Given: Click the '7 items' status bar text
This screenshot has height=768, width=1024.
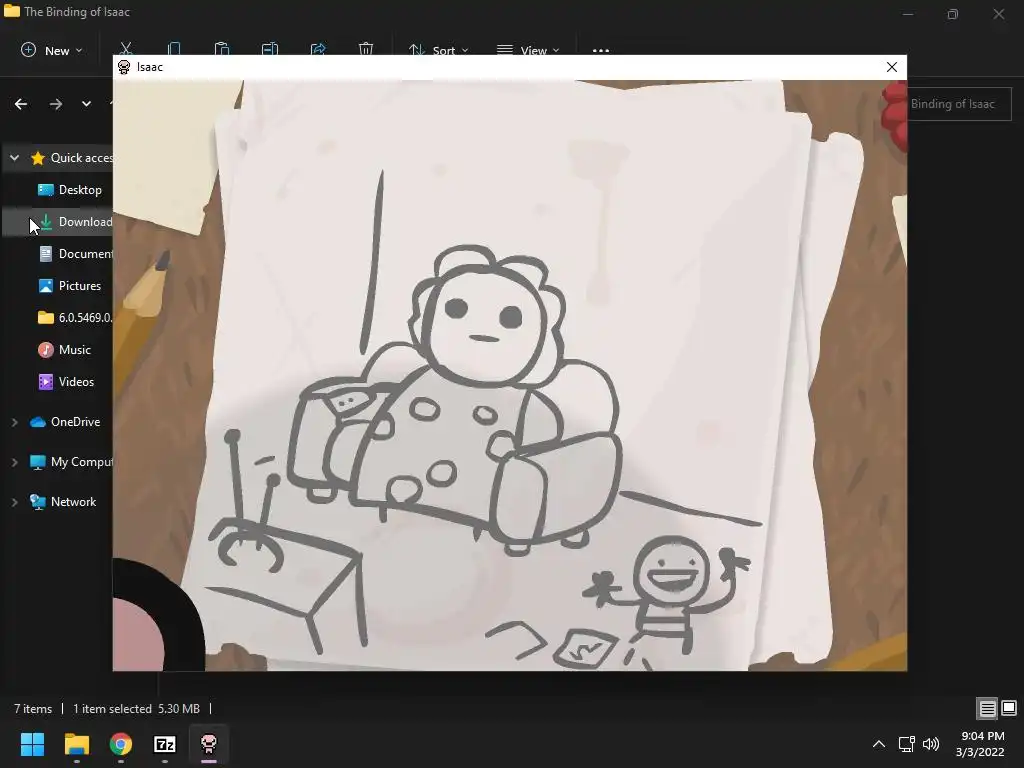Looking at the screenshot, I should 33,709.
